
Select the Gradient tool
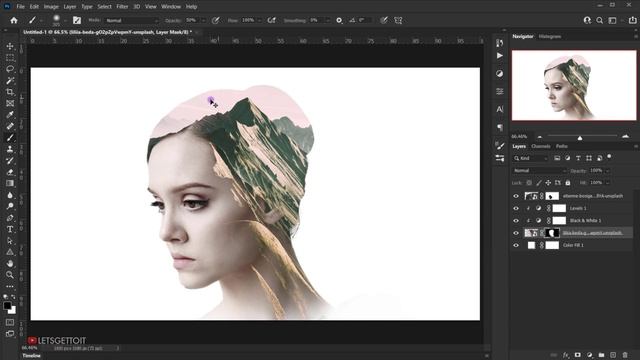10,183
